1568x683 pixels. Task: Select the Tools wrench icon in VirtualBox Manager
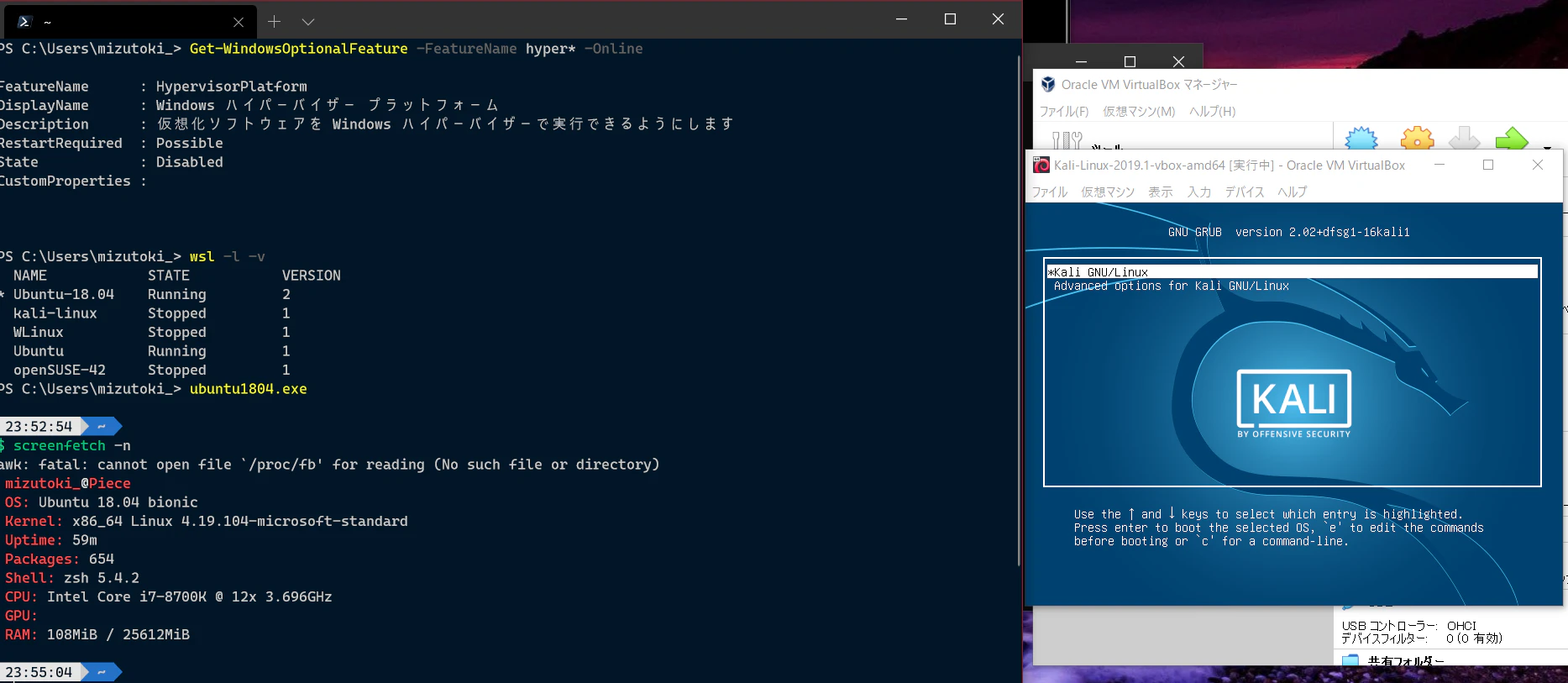point(1067,140)
